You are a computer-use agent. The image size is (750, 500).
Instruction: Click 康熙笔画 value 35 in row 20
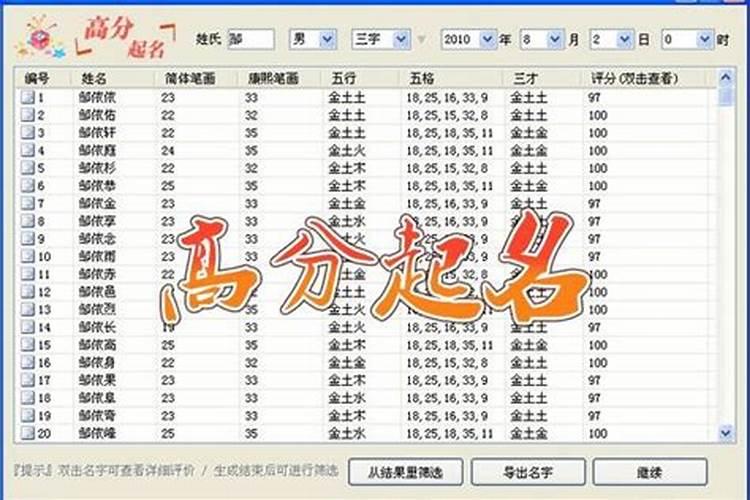click(252, 434)
